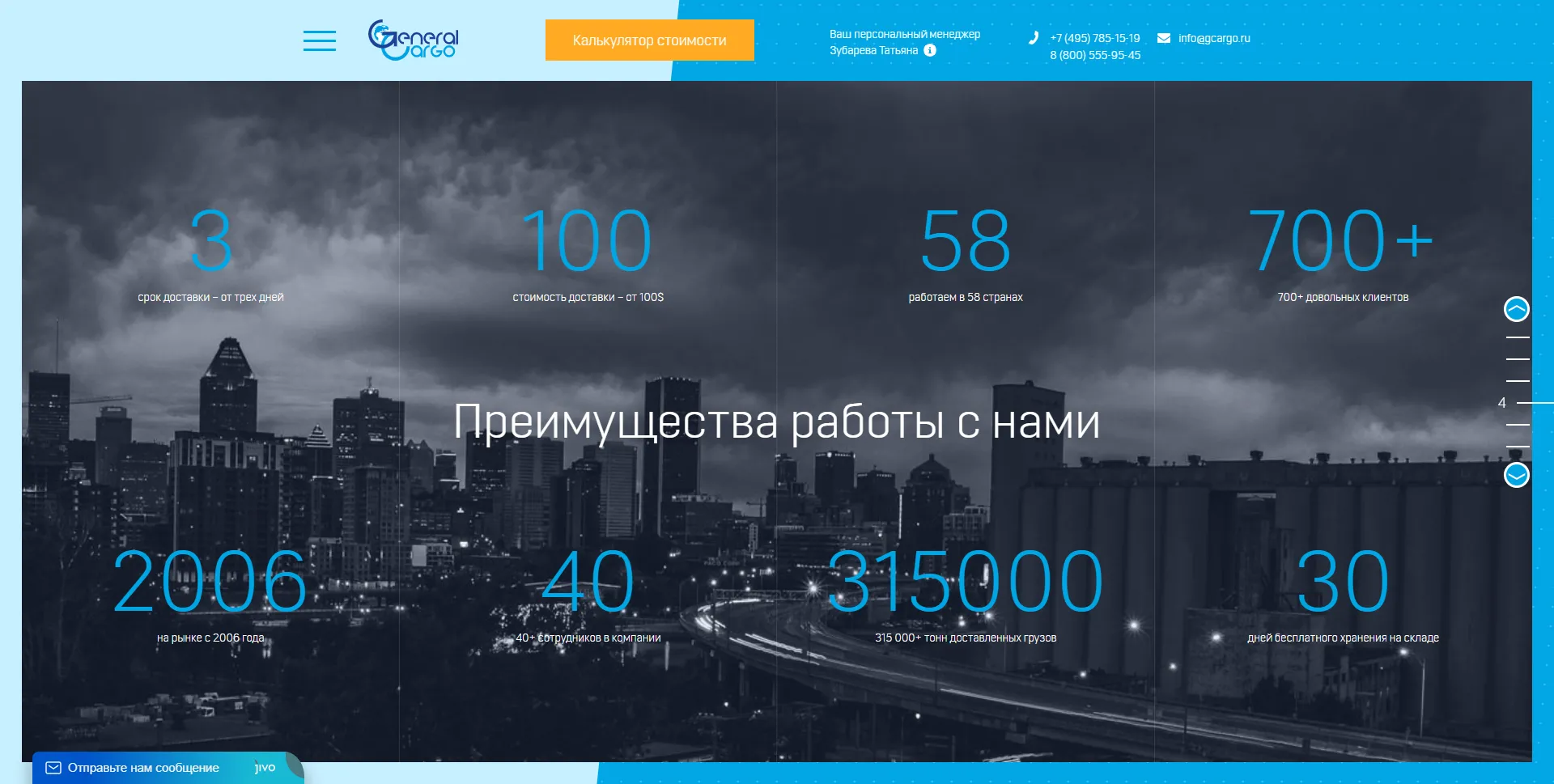
Task: Call the number +7 (495) 785-15-19
Action: point(1095,38)
